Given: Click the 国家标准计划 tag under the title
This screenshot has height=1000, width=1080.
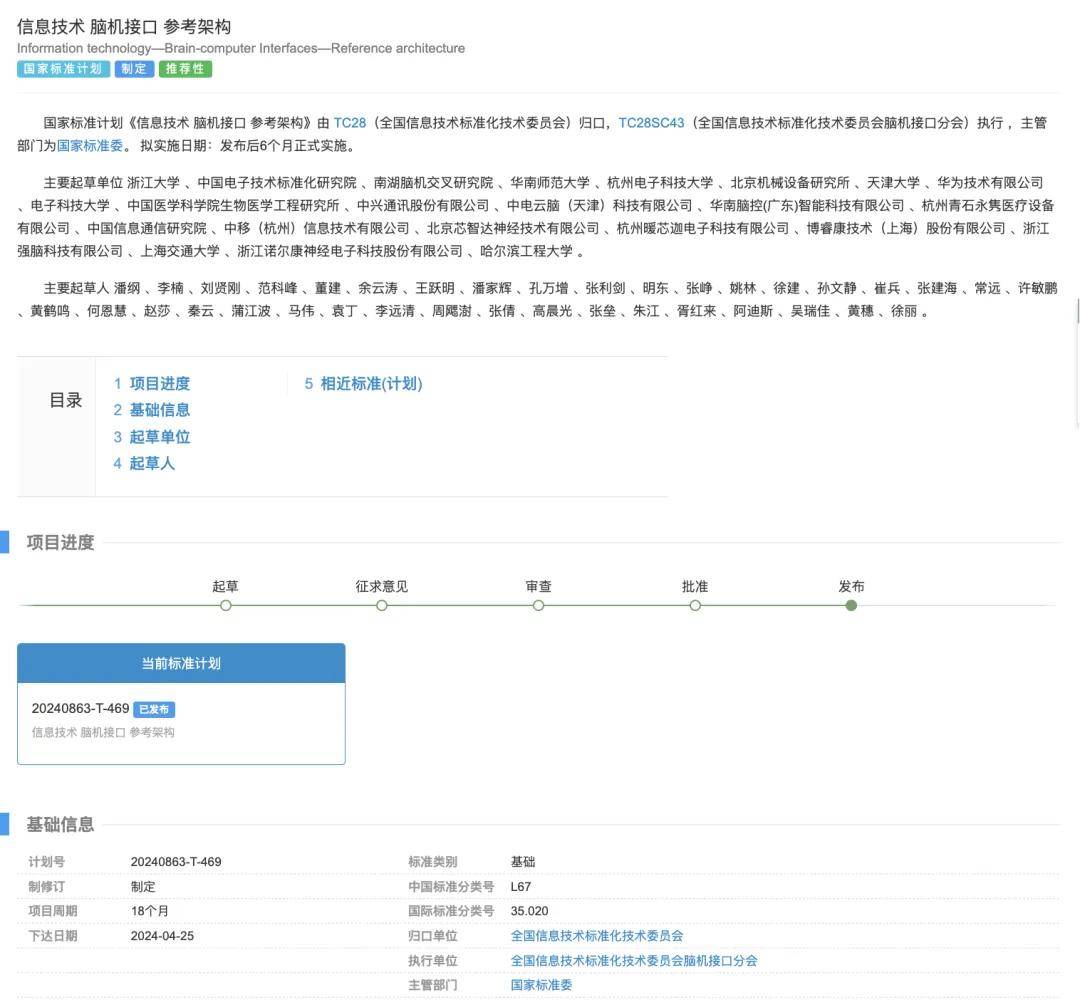Looking at the screenshot, I should pos(62,69).
